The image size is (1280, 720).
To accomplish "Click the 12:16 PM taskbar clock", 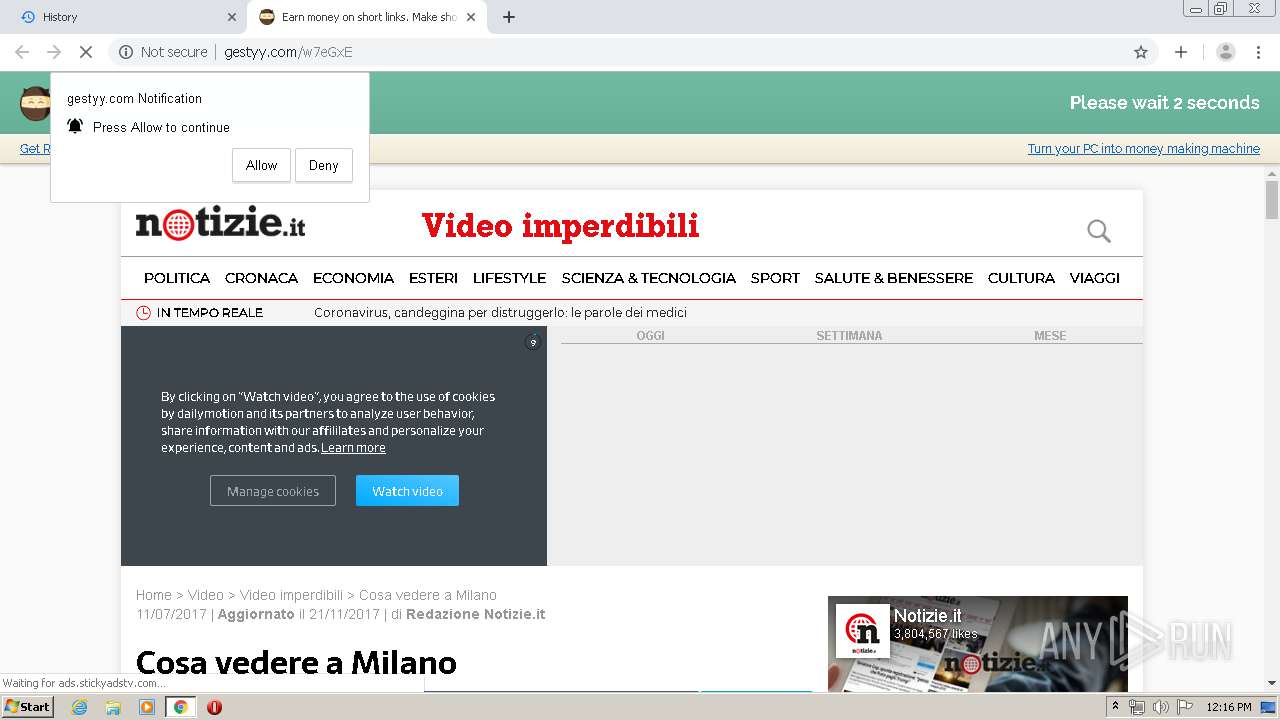I will [1229, 707].
